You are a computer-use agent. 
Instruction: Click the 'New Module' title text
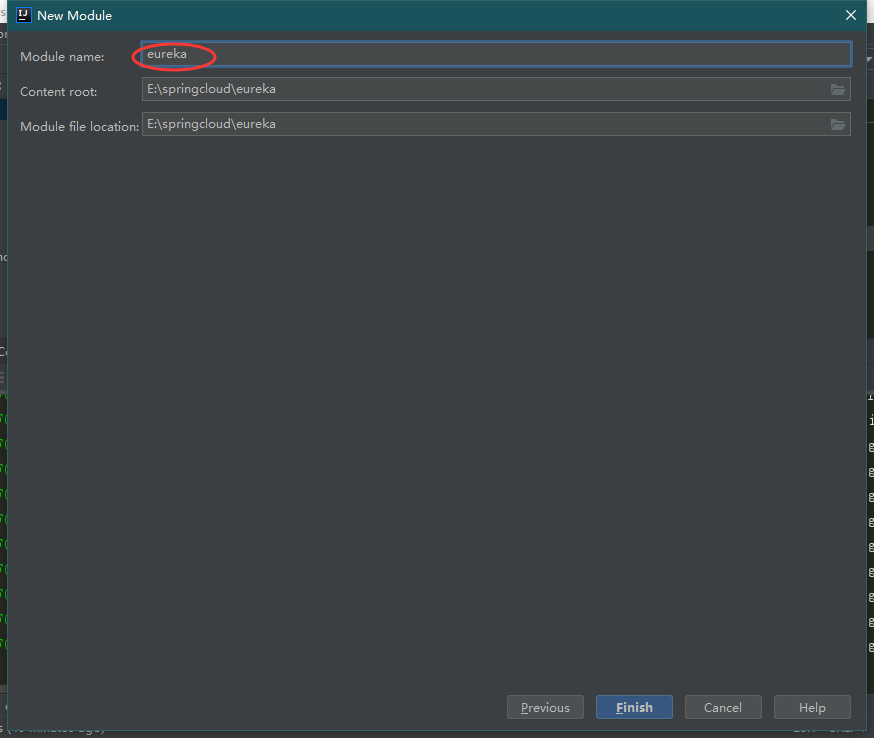(x=75, y=16)
